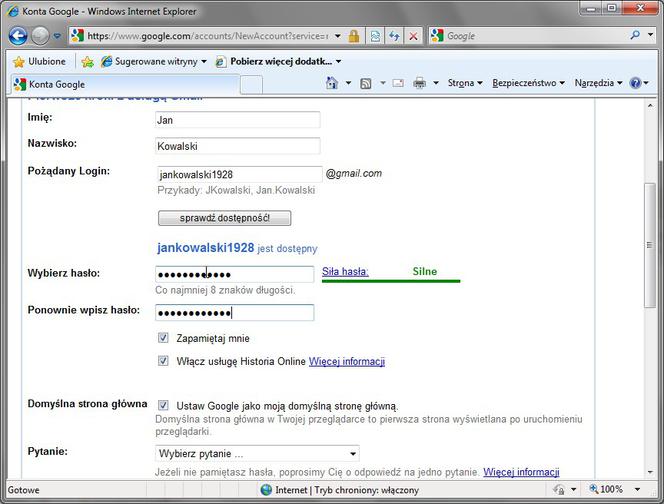Screen dimensions: 664x504
Task: Open Więcej informacji link near Historia Online
Action: [347, 361]
